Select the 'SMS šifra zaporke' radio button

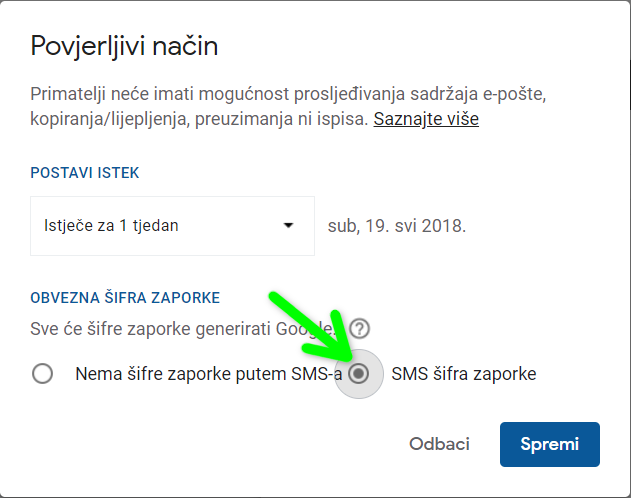pos(360,374)
